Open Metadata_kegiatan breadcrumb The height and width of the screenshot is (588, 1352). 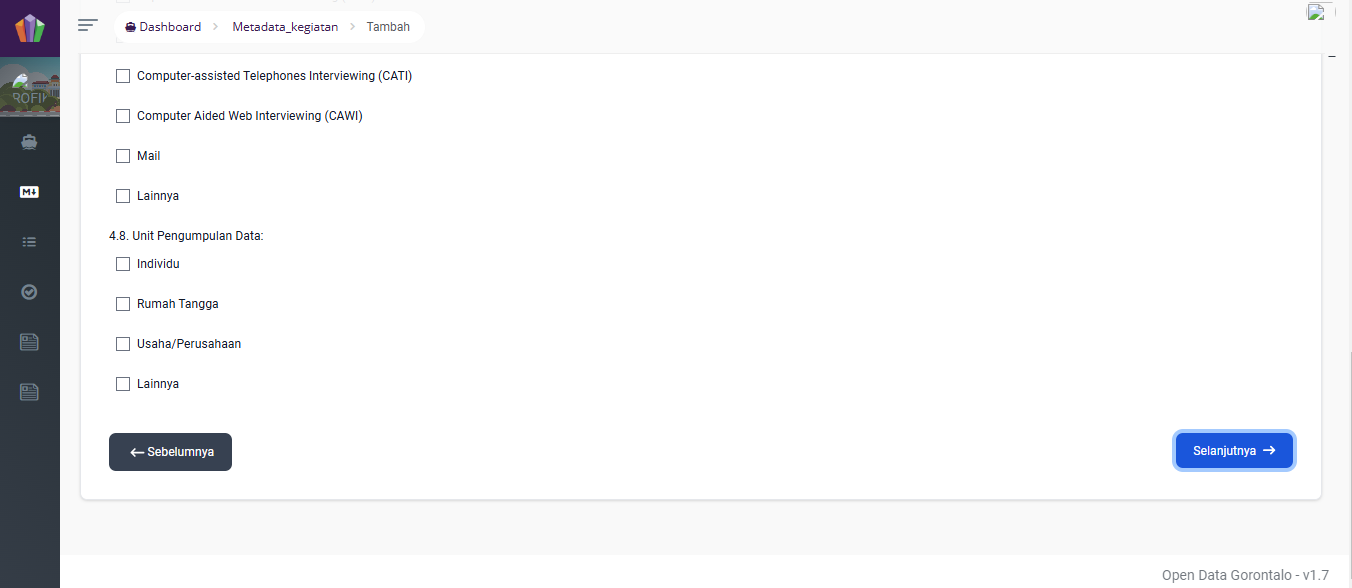point(285,27)
